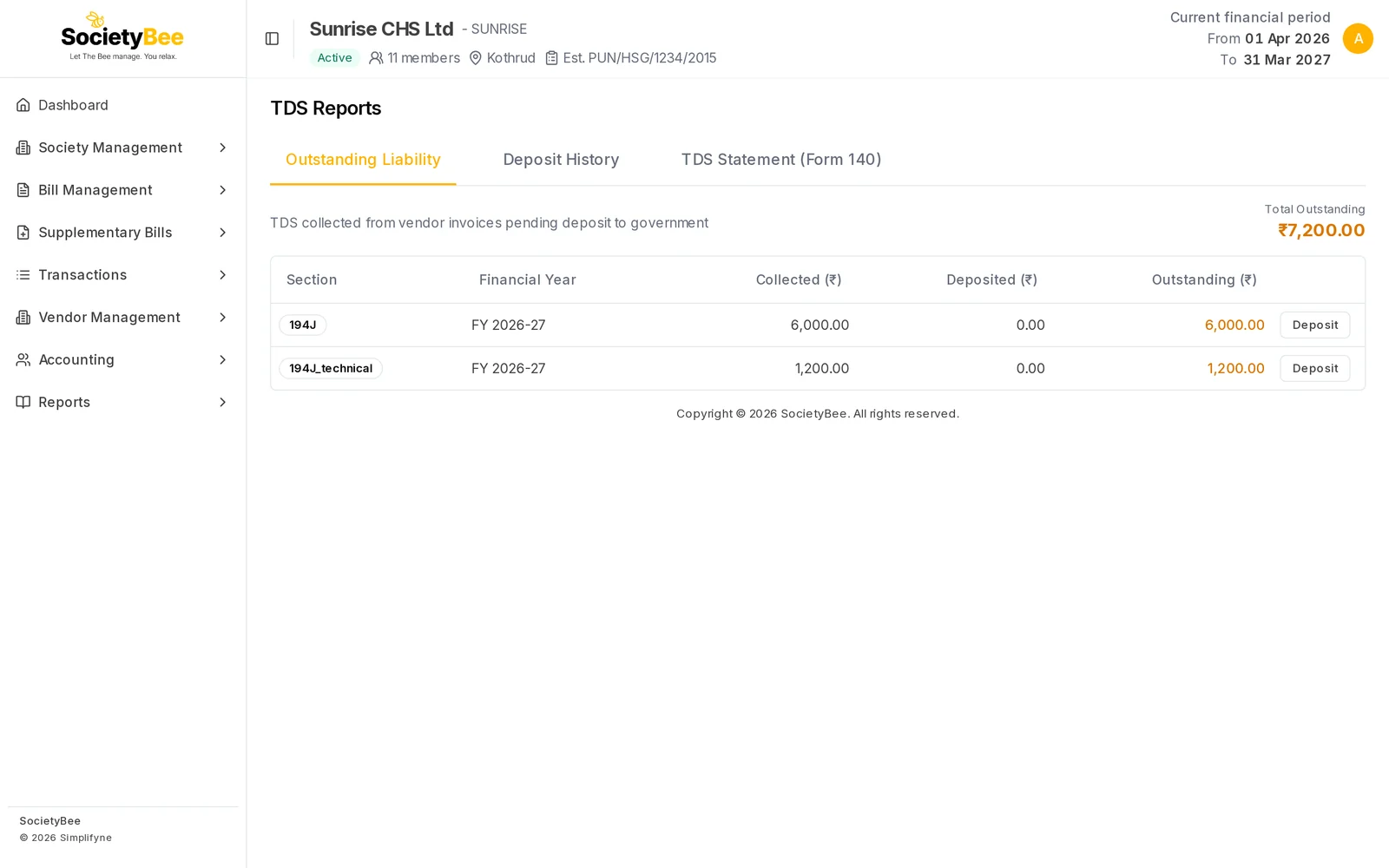The width and height of the screenshot is (1389, 868).
Task: Click Deposit for 194J_technical row
Action: tap(1314, 368)
